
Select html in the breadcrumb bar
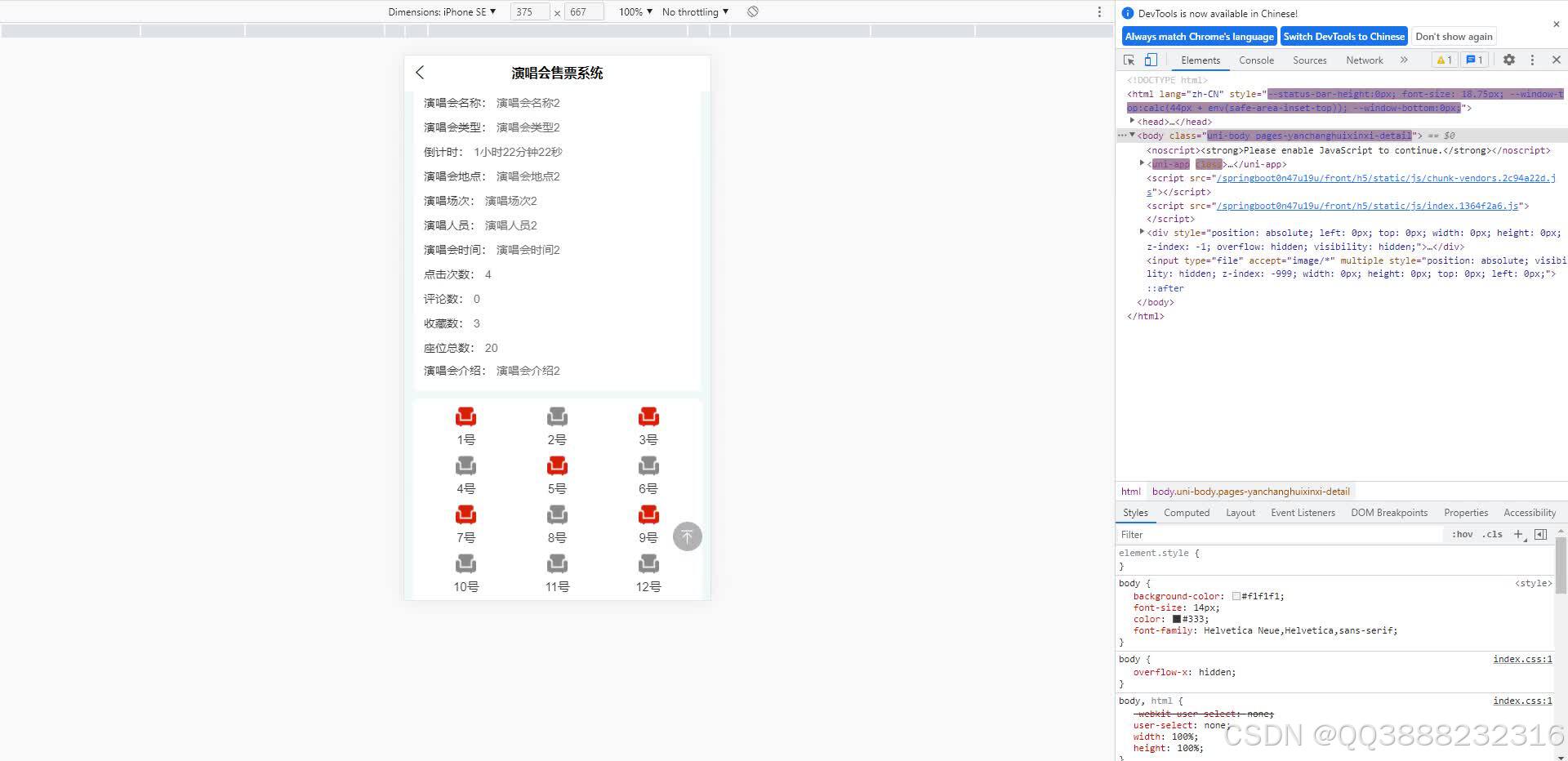tap(1130, 492)
